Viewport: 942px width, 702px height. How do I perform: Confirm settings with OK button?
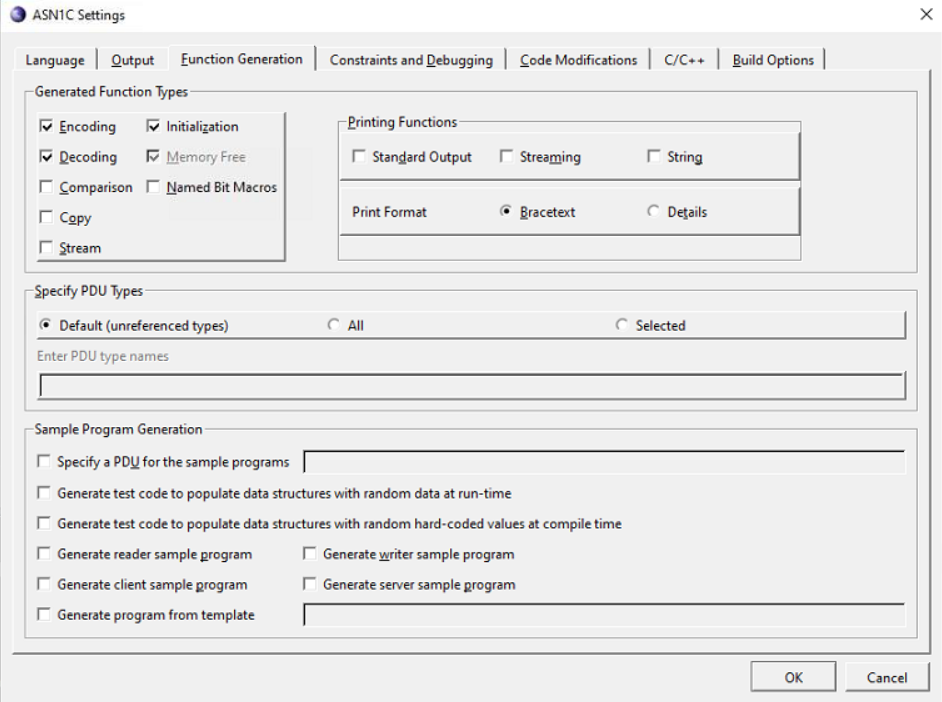point(793,677)
